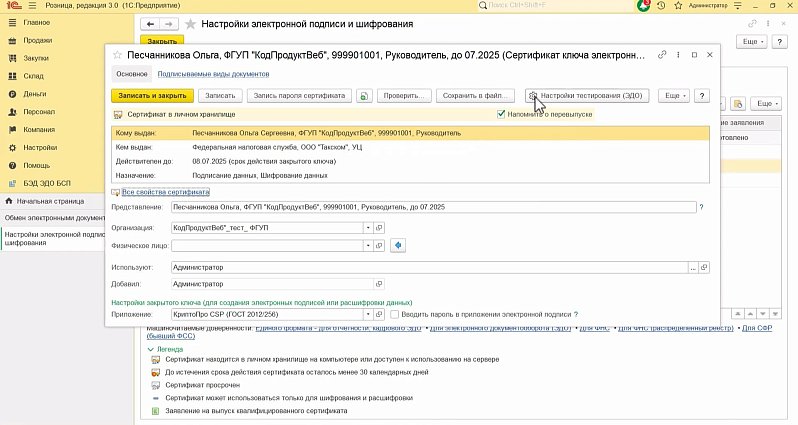
Task: Click the blue arrow fill button next to Физическое лицо
Action: pos(398,246)
